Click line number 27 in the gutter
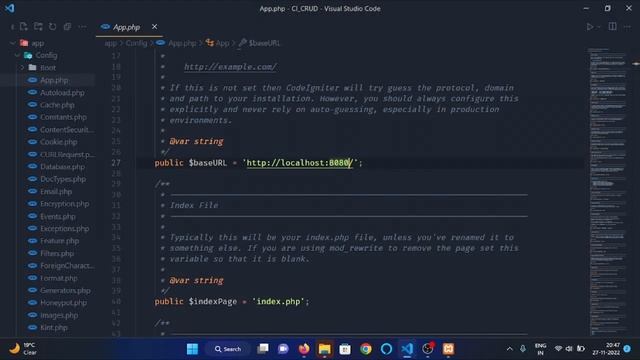The height and width of the screenshot is (360, 640). pyautogui.click(x=116, y=162)
